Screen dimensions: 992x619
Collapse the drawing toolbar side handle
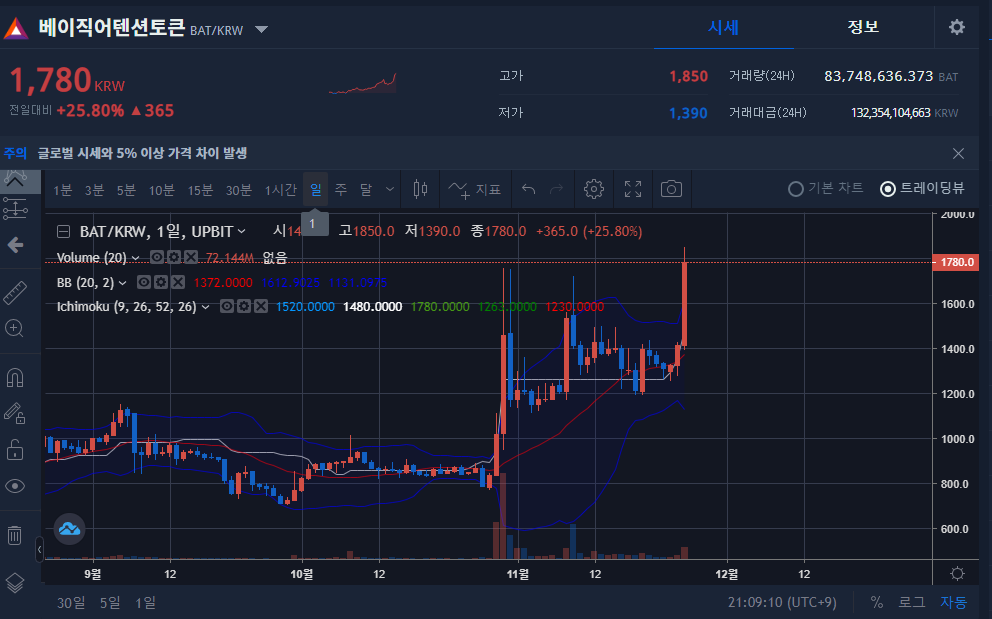pyautogui.click(x=39, y=549)
